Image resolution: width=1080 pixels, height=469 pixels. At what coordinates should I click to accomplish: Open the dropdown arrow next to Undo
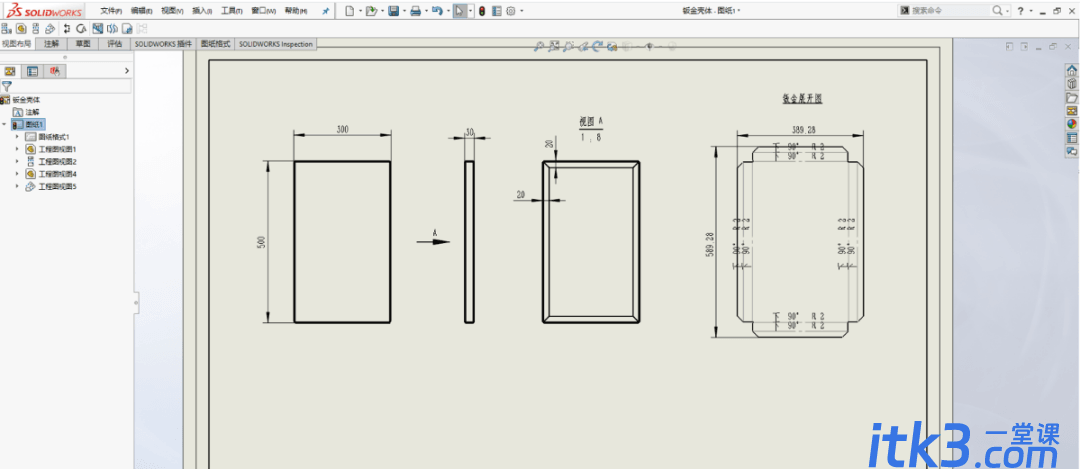click(x=448, y=12)
